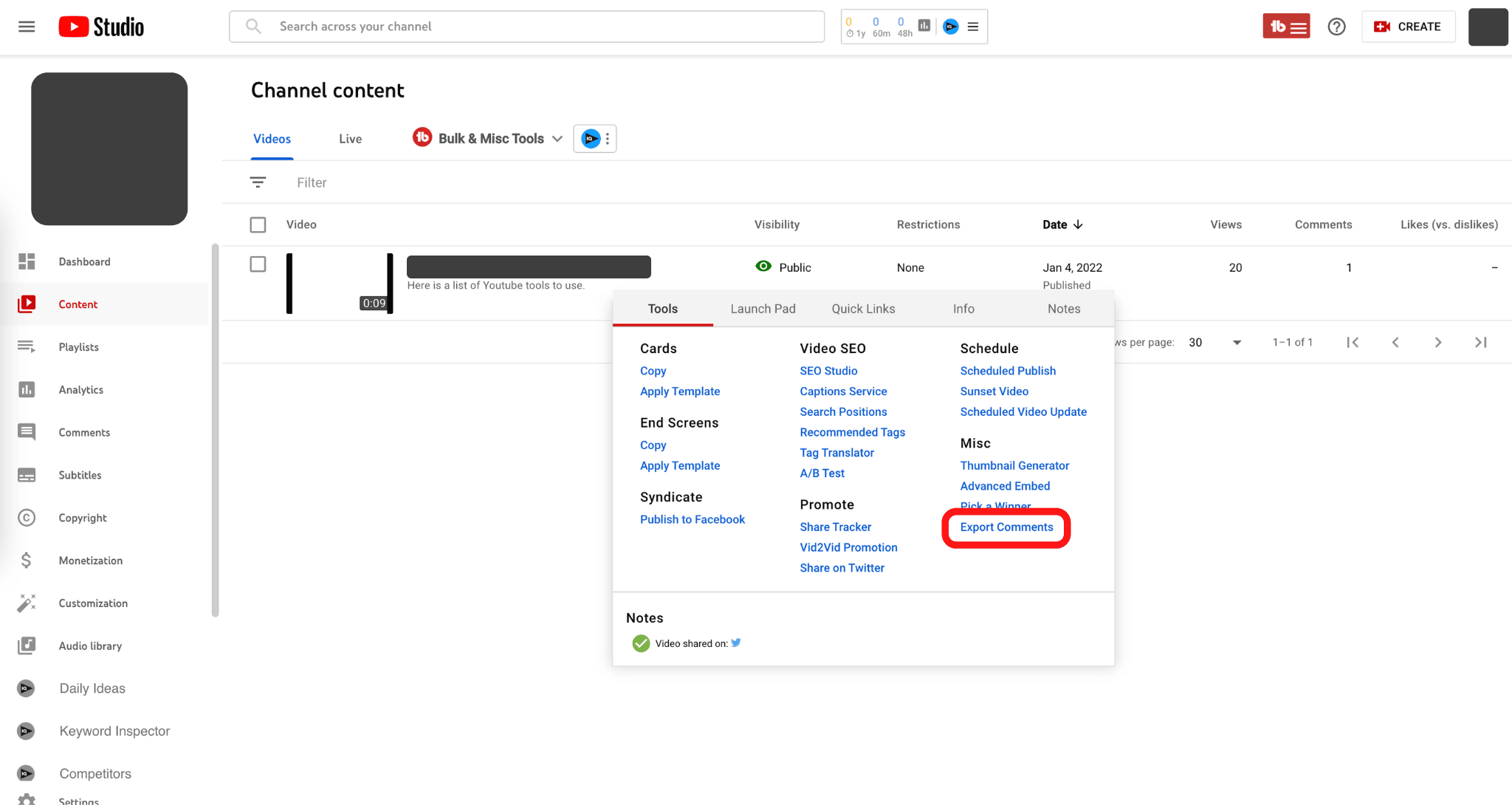
Task: Open the help question mark icon
Action: (1336, 27)
